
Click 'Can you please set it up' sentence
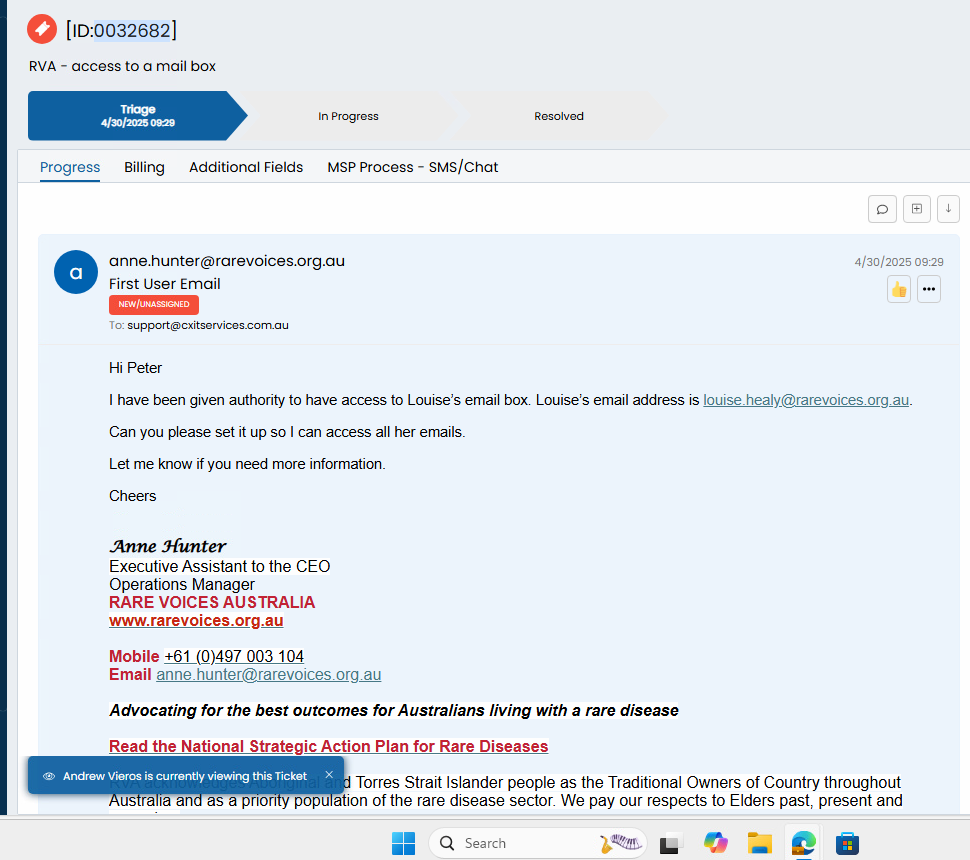(x=287, y=432)
